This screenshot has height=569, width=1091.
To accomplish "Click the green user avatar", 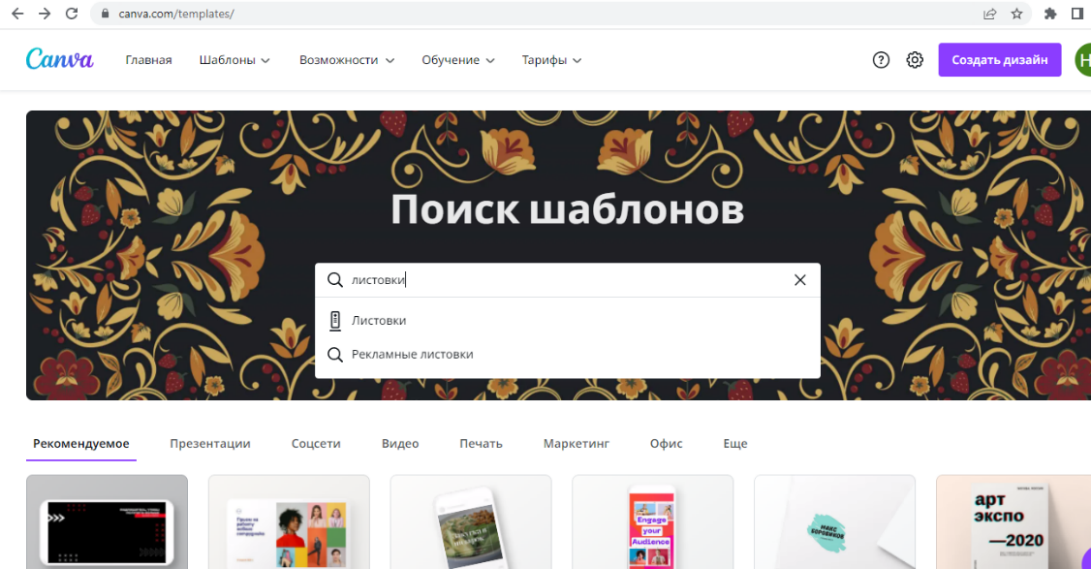I will (1083, 60).
